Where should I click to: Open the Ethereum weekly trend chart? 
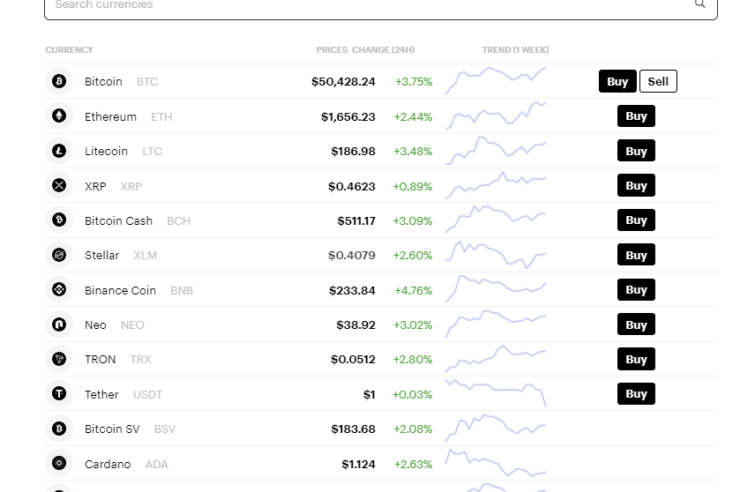tap(496, 116)
